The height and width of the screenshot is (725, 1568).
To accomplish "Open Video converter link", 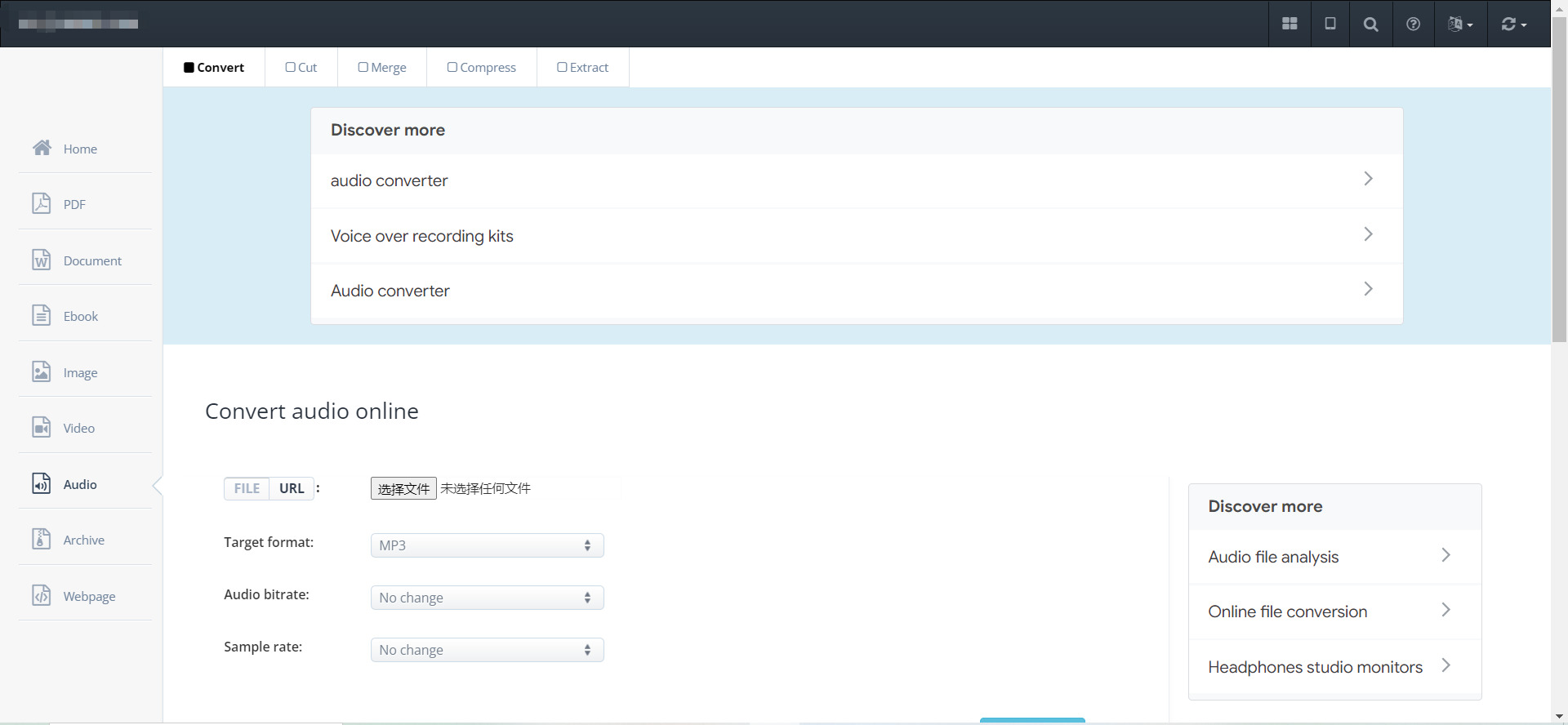I will 79,428.
